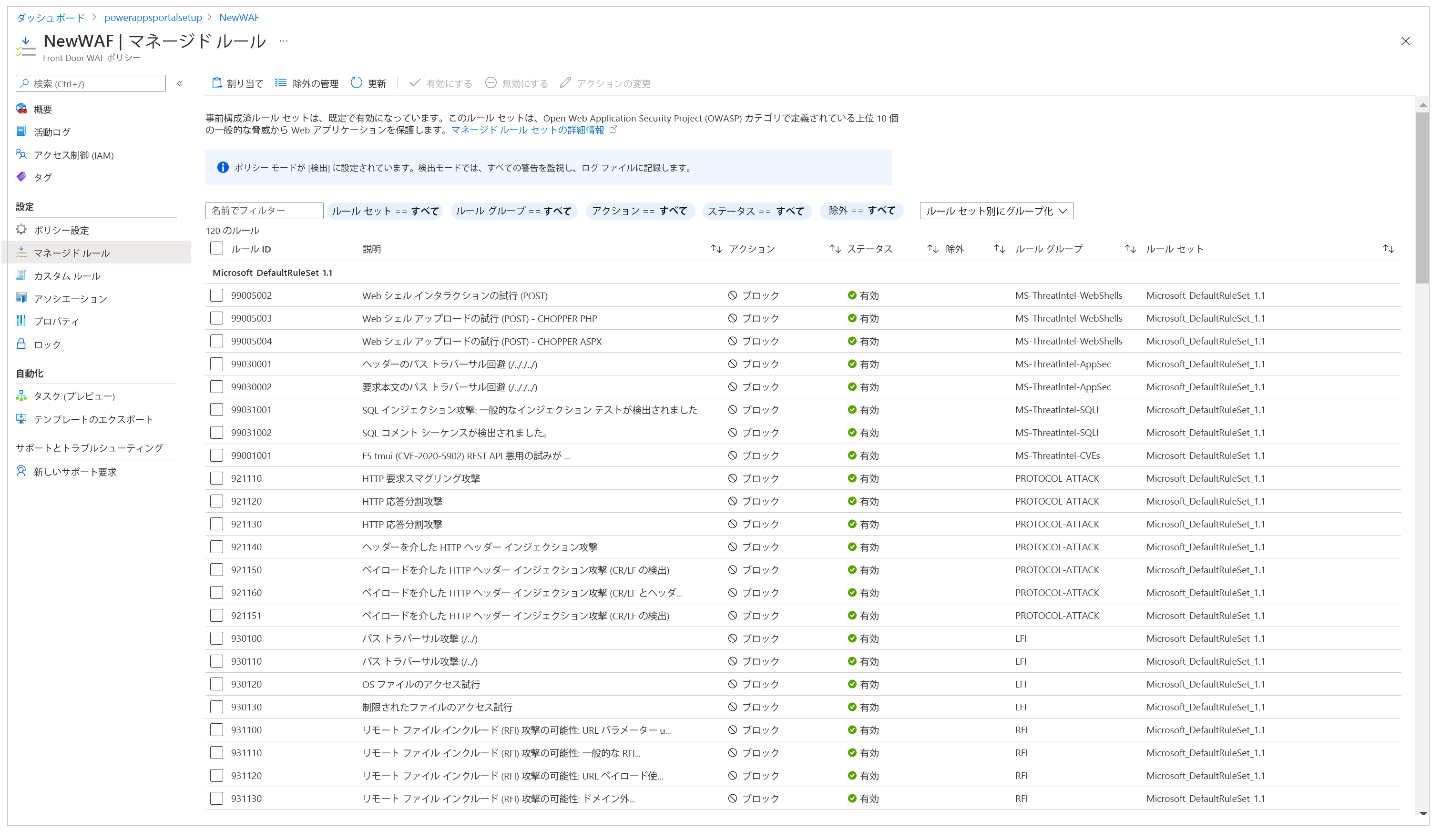Check rule 99005002 checkbox

pos(216,295)
